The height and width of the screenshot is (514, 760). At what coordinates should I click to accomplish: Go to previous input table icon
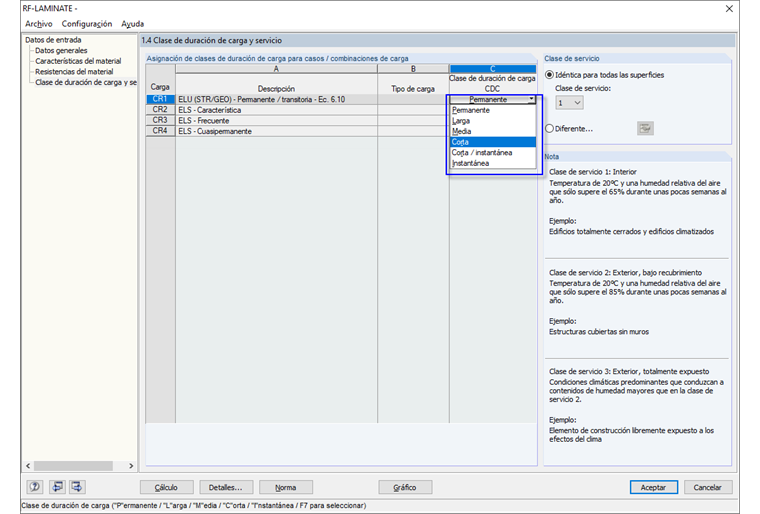(57, 487)
